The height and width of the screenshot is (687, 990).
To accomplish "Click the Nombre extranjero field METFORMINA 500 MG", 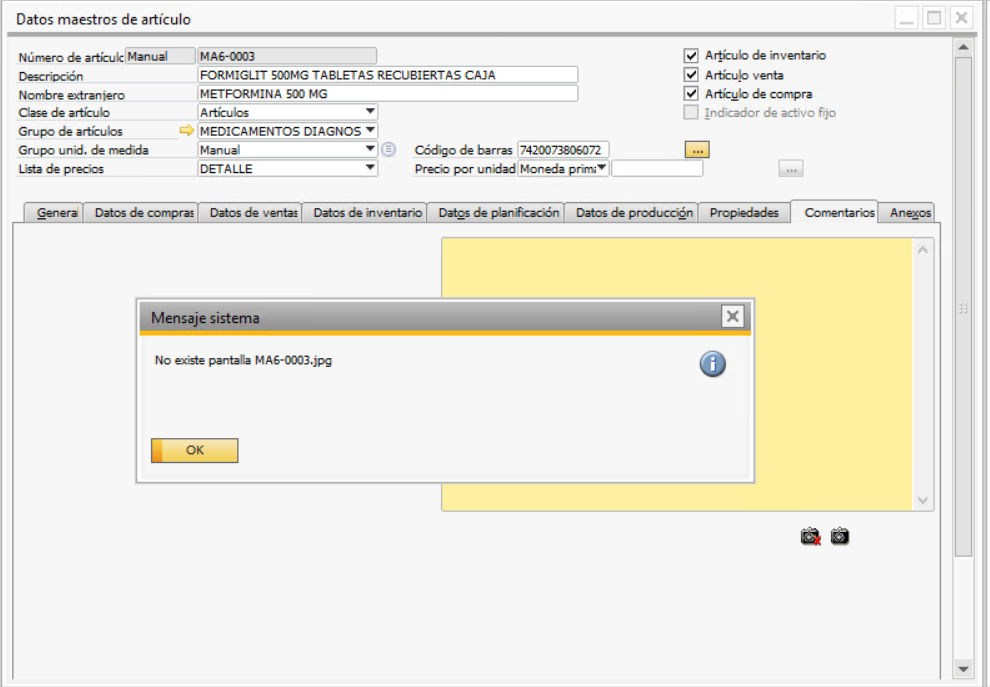I will (388, 93).
